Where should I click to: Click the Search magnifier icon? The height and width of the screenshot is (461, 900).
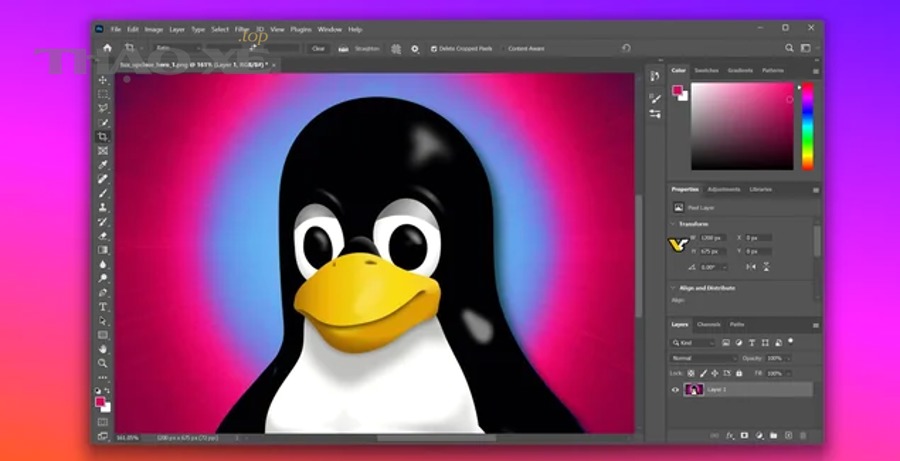click(789, 48)
